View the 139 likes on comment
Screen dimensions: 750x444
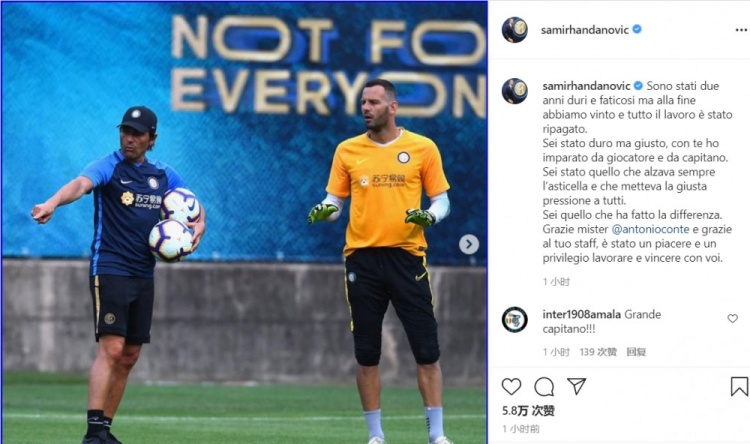coord(598,352)
